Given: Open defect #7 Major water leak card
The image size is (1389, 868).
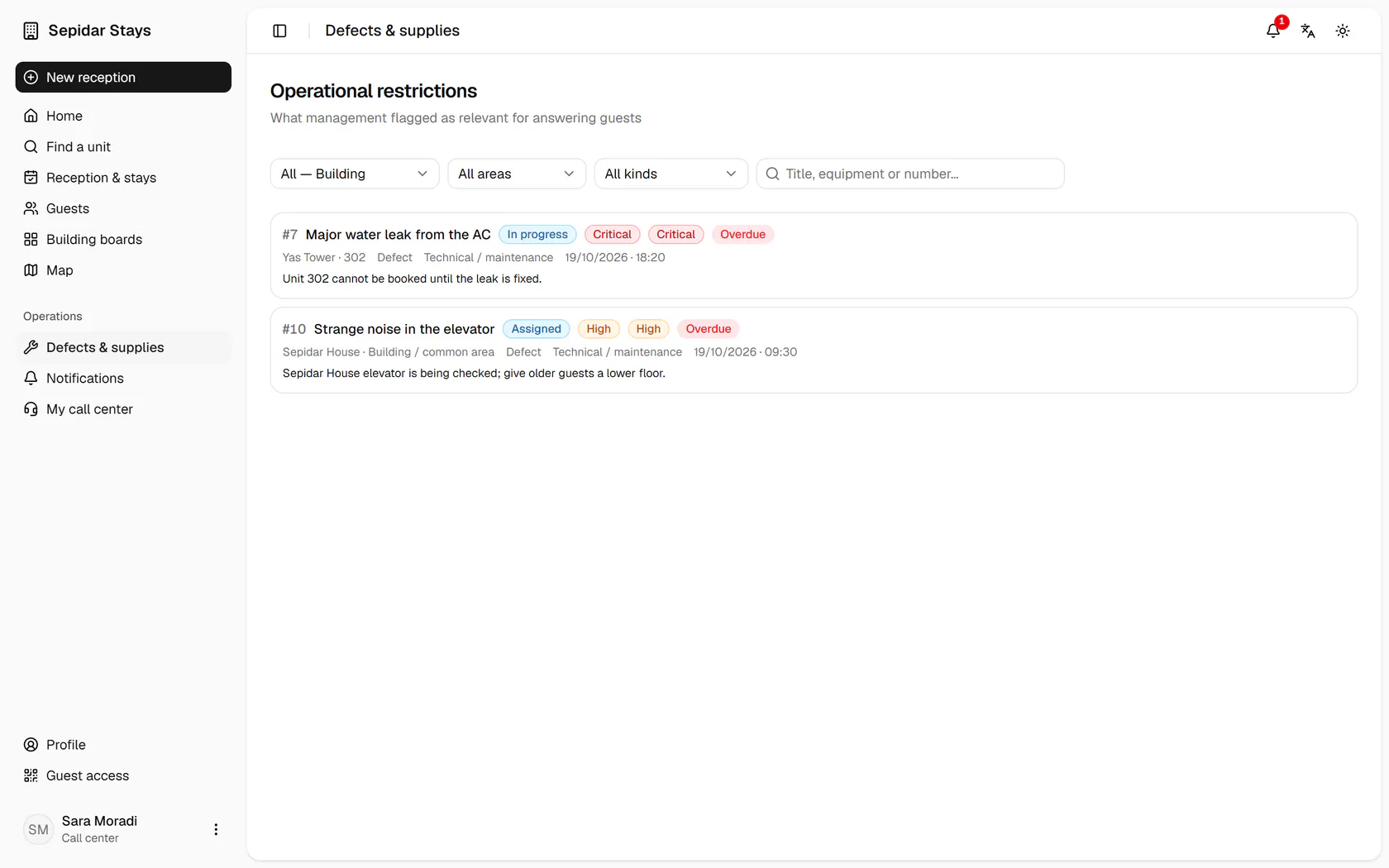Looking at the screenshot, I should [x=814, y=255].
